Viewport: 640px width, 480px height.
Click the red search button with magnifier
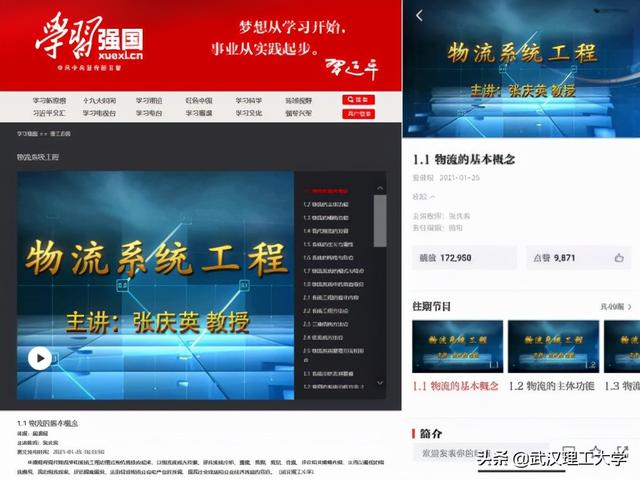(358, 99)
